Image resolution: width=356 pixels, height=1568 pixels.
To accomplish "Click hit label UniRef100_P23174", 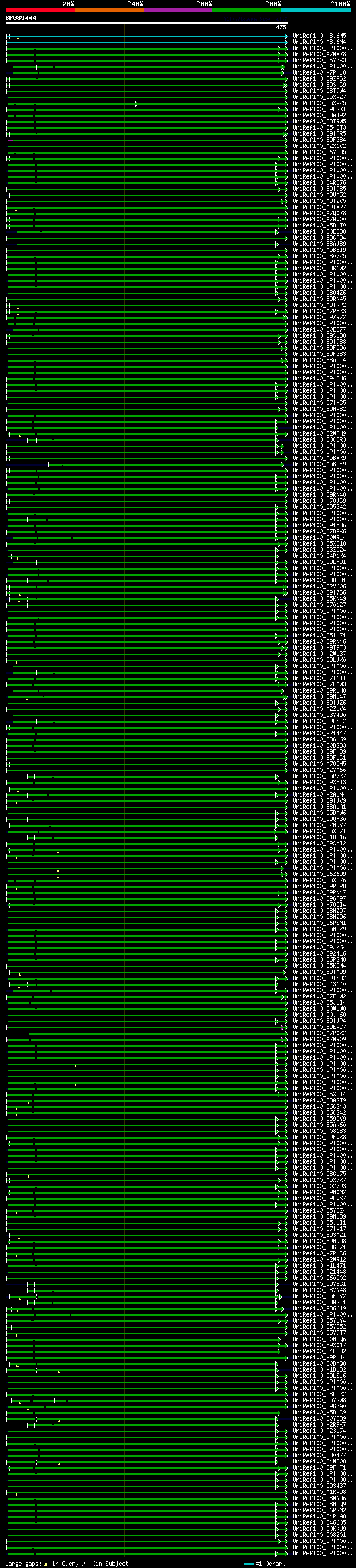I will pos(319,1431).
